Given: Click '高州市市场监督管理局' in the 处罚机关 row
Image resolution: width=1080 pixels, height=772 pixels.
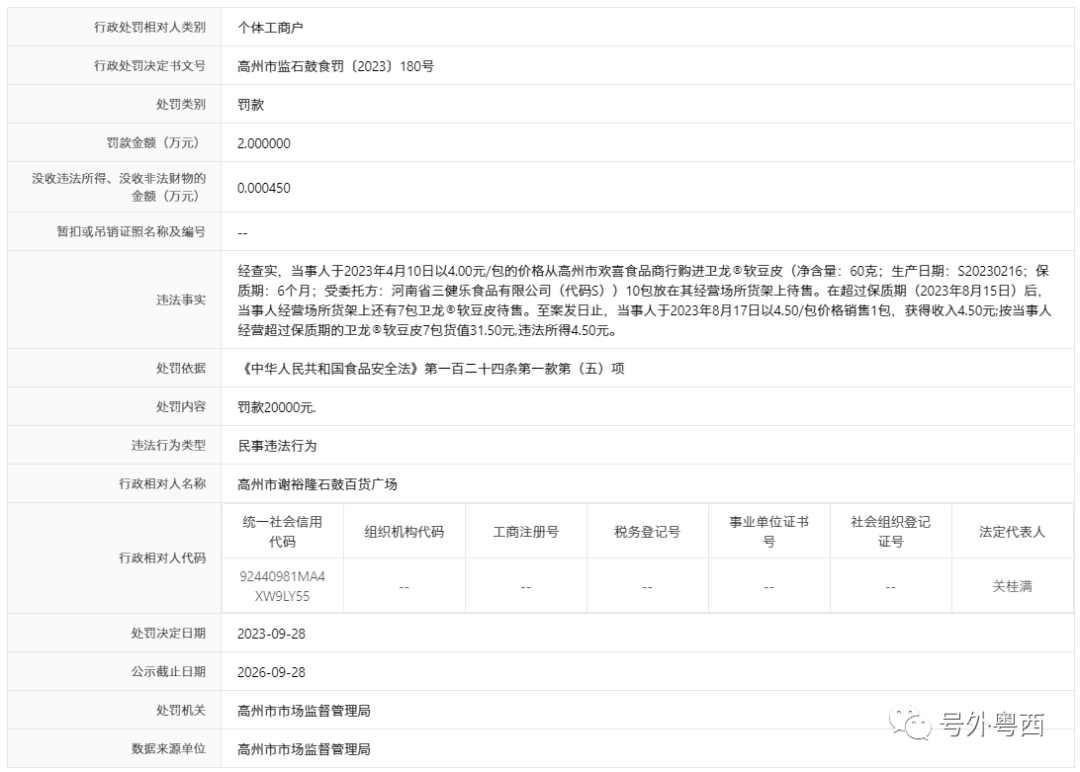Looking at the screenshot, I should pyautogui.click(x=304, y=711).
